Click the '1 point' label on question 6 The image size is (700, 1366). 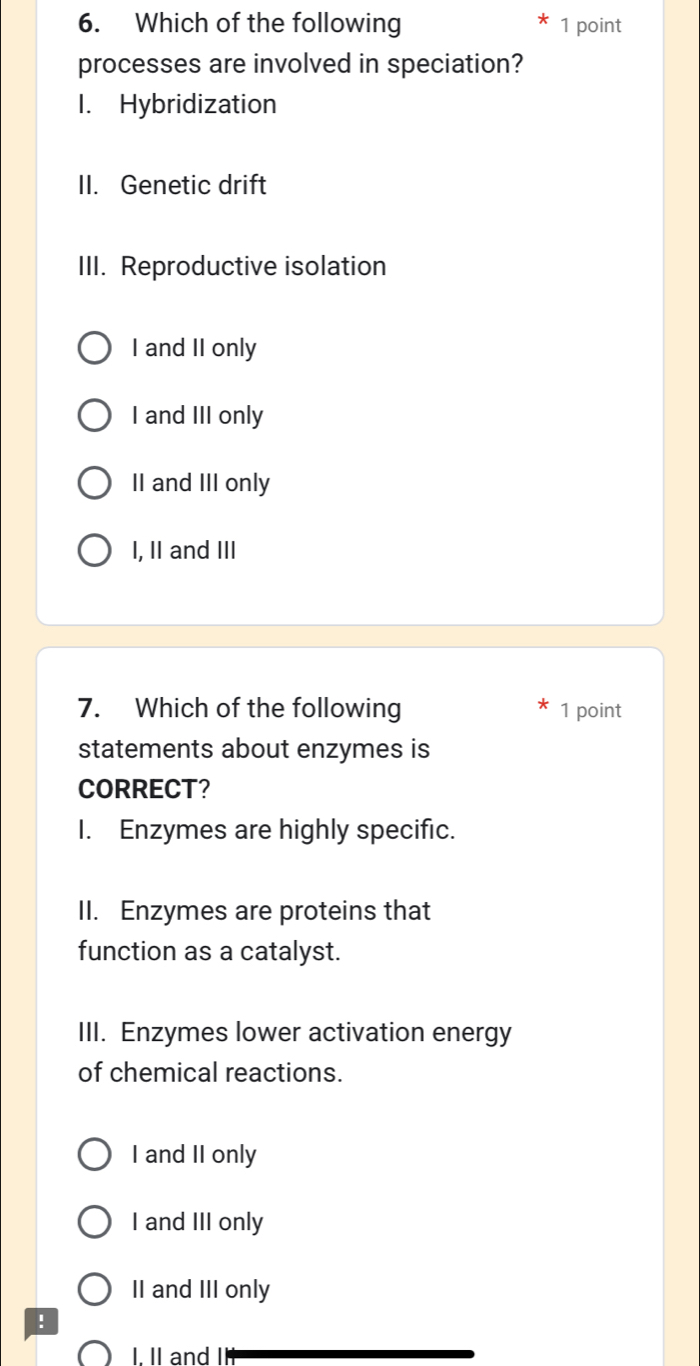[x=592, y=25]
